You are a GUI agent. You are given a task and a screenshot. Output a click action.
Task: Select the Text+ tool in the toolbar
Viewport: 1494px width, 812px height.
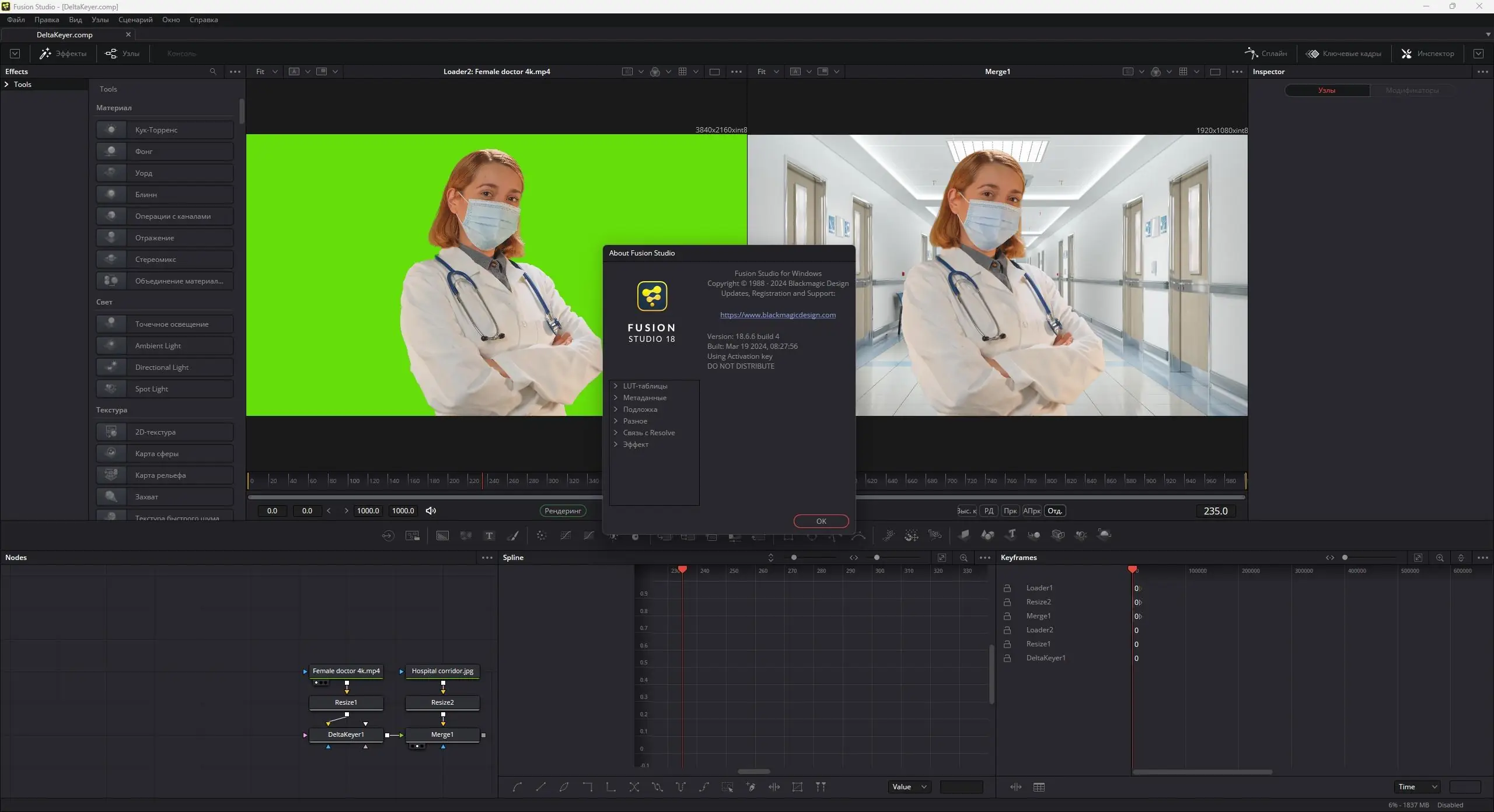(489, 535)
